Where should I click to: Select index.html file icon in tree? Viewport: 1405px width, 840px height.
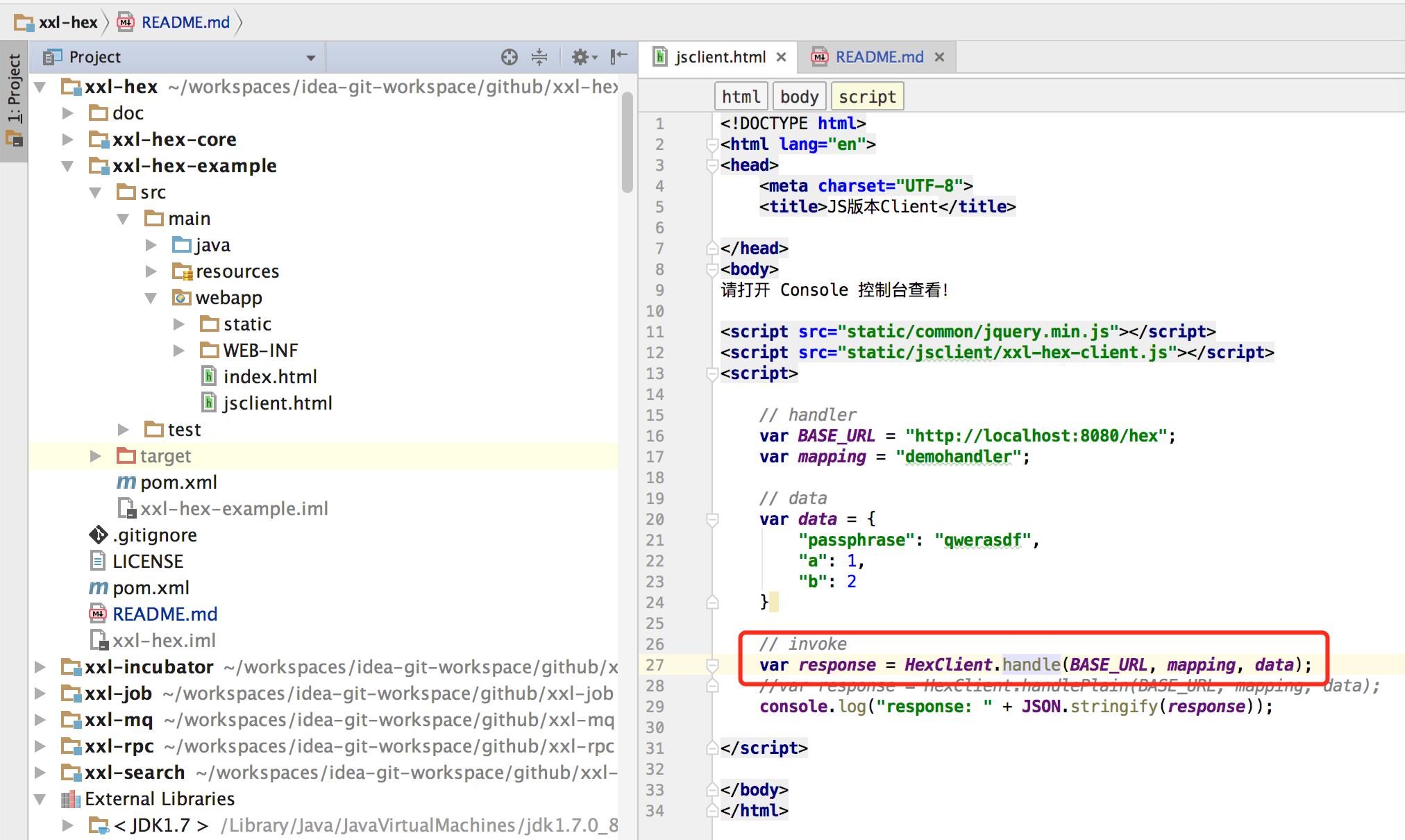209,376
